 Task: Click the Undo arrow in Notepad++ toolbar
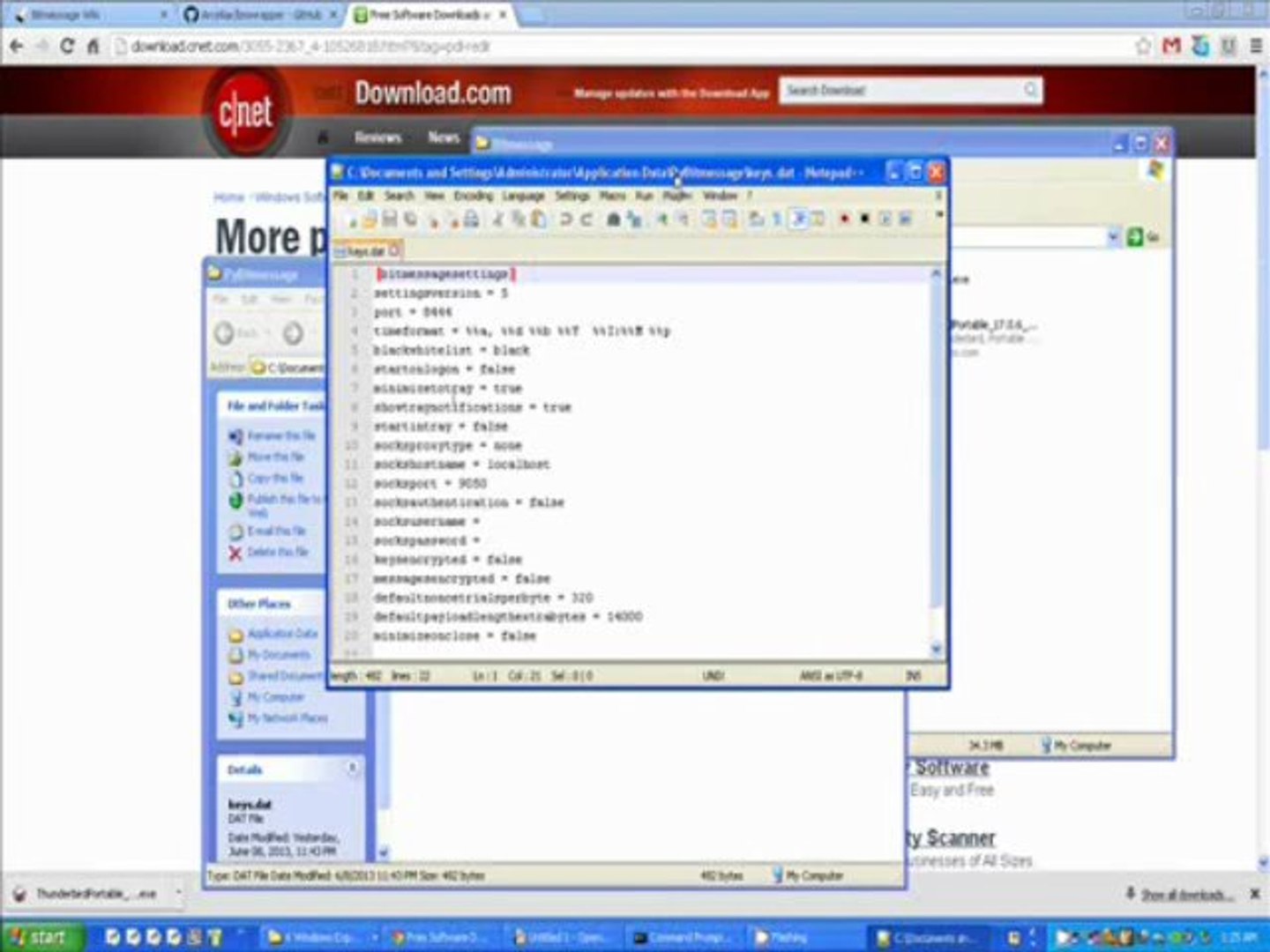(x=565, y=219)
